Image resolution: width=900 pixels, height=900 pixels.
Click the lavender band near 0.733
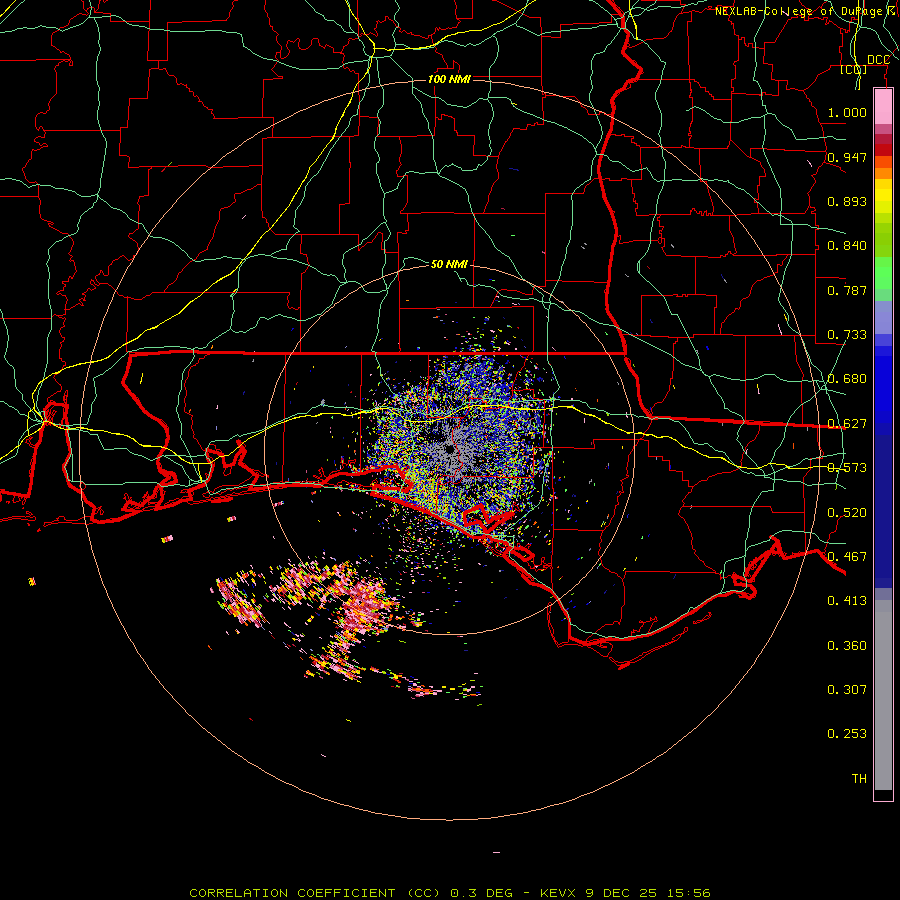click(883, 317)
